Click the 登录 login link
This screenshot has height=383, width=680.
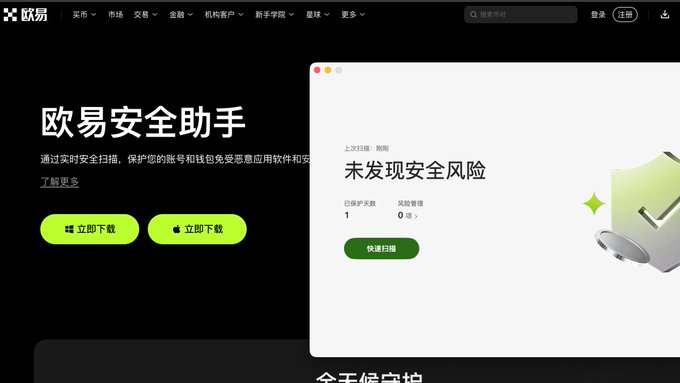[598, 14]
